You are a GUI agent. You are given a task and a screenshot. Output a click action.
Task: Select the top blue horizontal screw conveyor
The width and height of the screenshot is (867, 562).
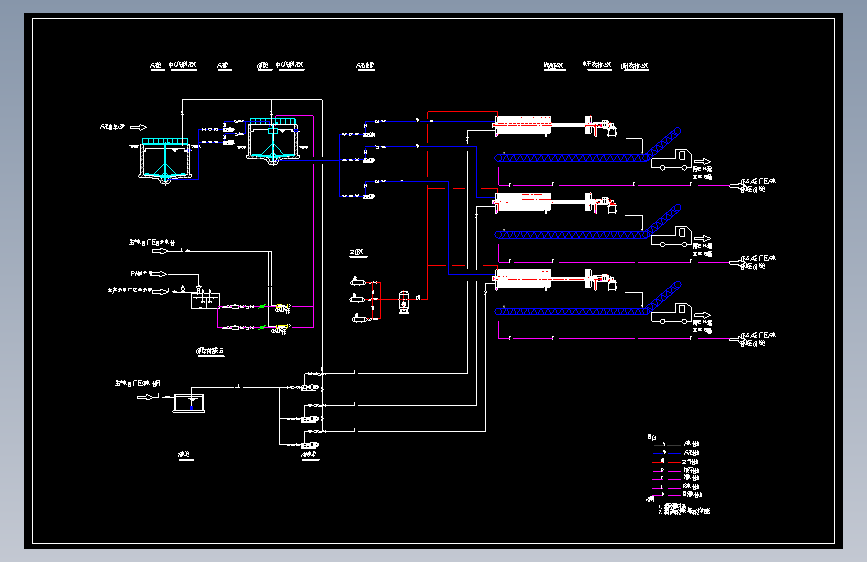coord(572,158)
